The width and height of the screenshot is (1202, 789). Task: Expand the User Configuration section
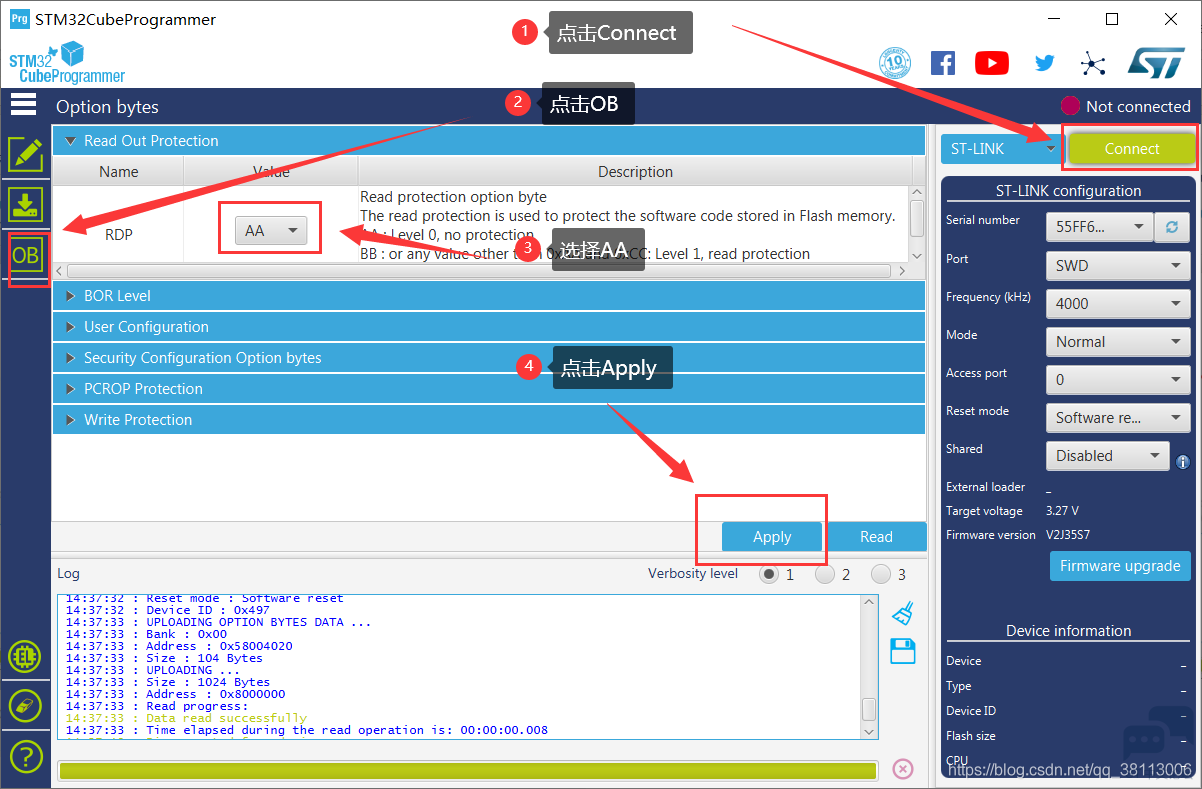[490, 327]
